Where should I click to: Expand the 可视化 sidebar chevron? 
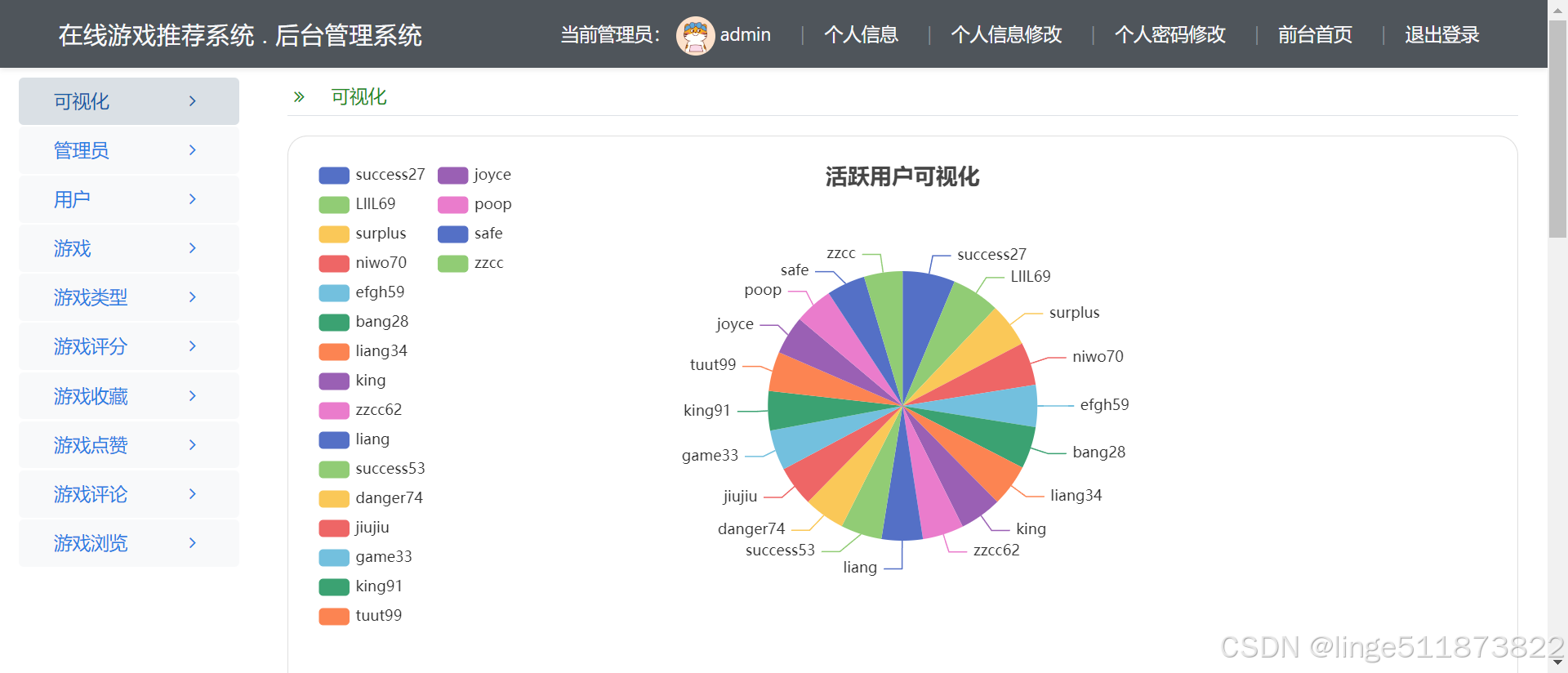193,101
